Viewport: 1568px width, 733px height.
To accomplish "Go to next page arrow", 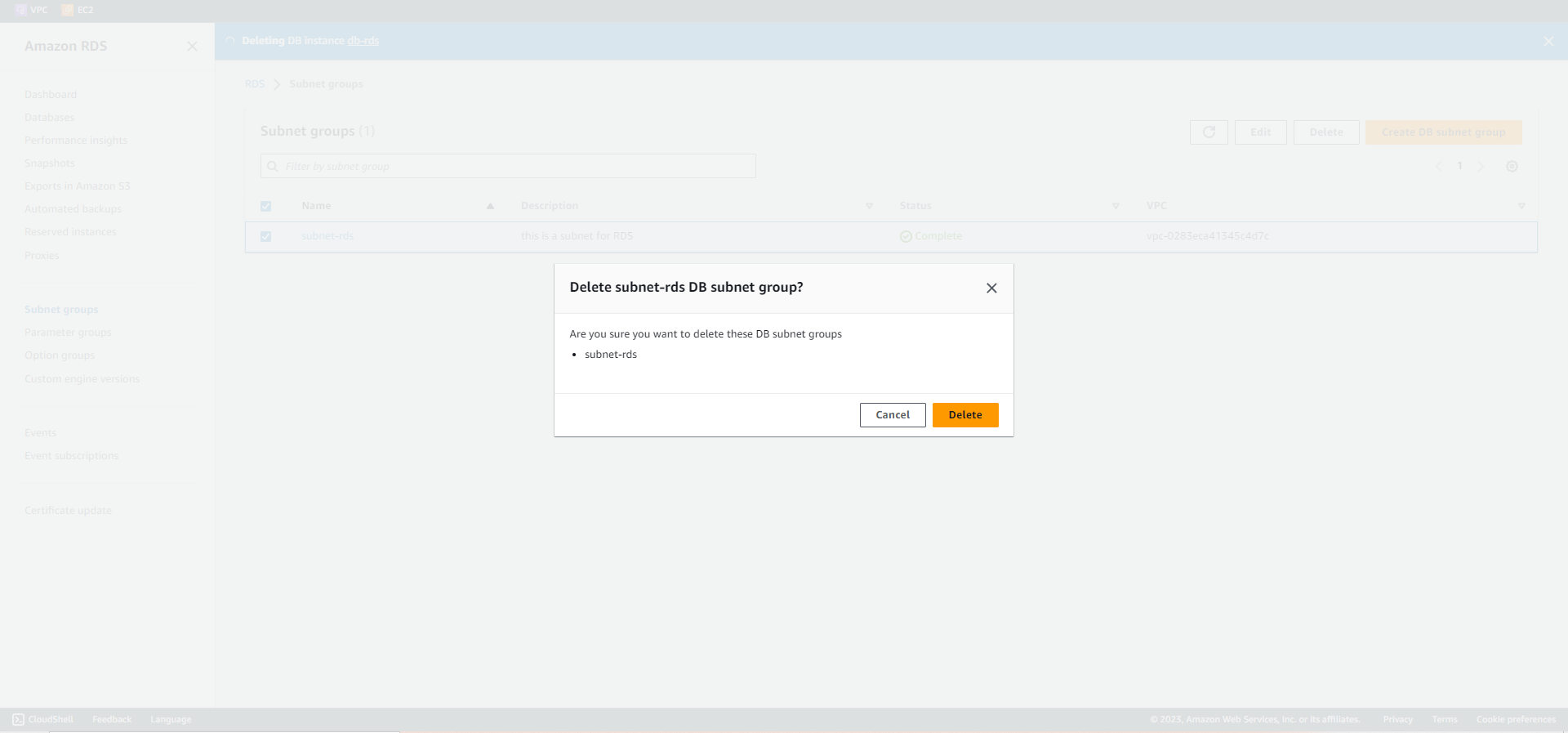I will 1481,167.
